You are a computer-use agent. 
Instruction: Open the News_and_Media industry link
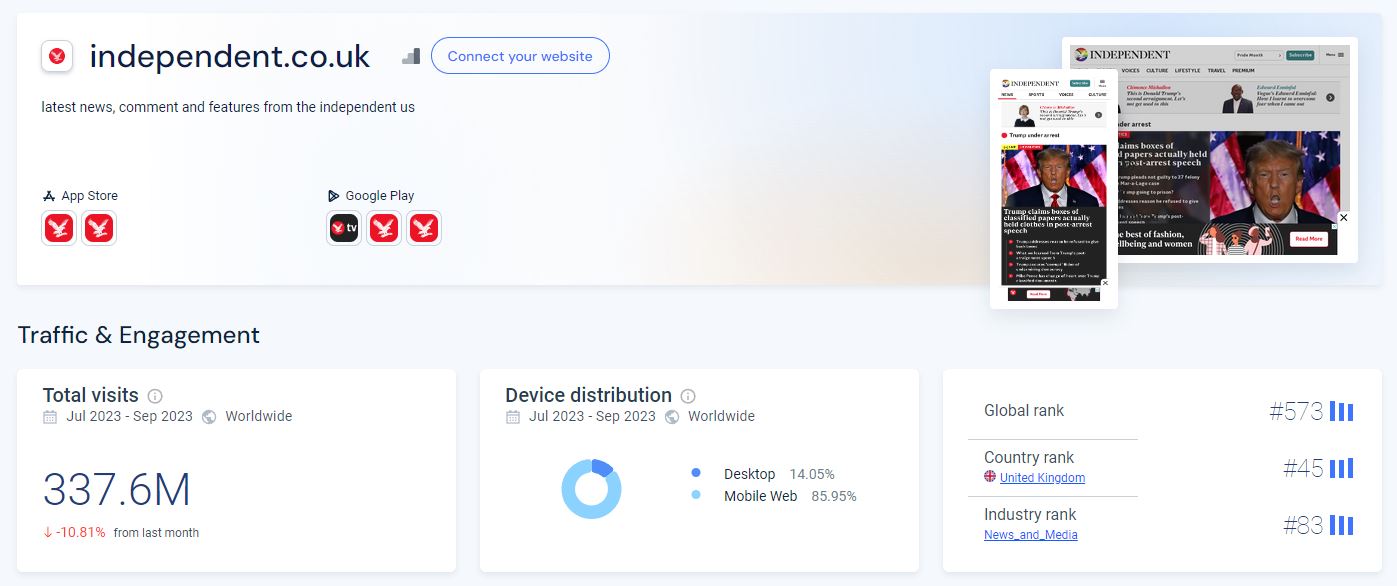coord(1031,535)
